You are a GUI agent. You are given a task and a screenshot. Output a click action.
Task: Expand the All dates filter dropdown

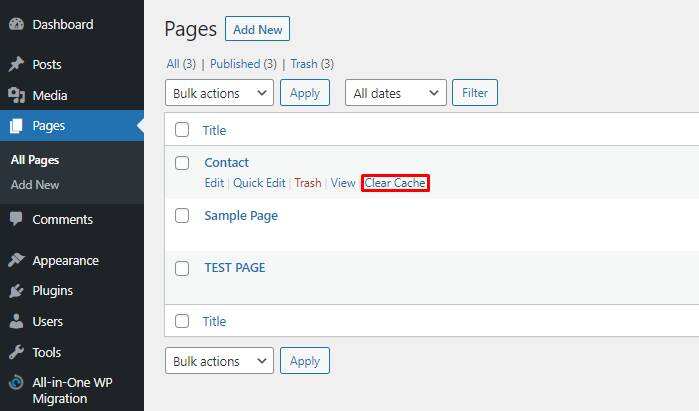395,93
